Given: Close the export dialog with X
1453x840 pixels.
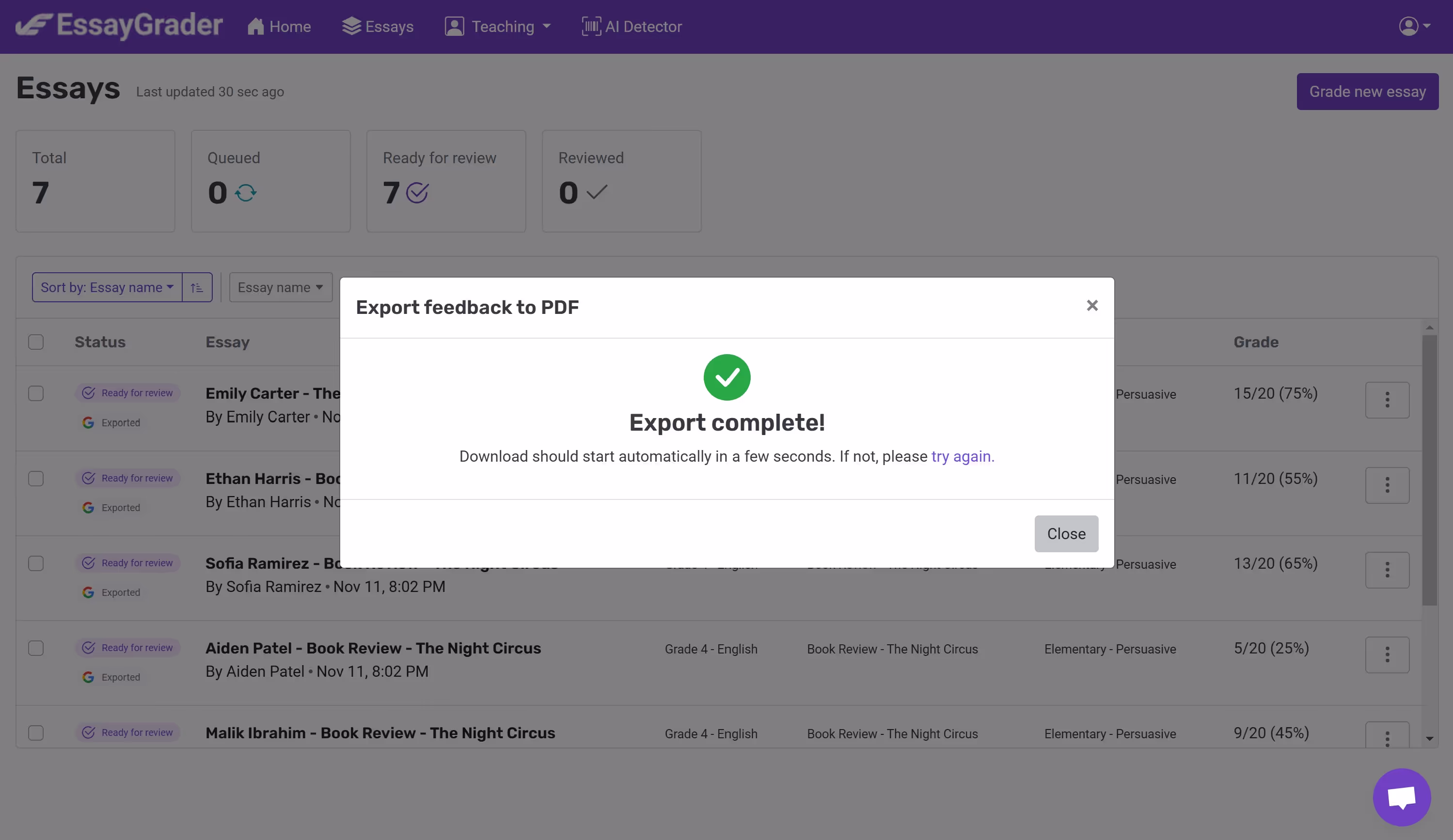Looking at the screenshot, I should [1092, 305].
